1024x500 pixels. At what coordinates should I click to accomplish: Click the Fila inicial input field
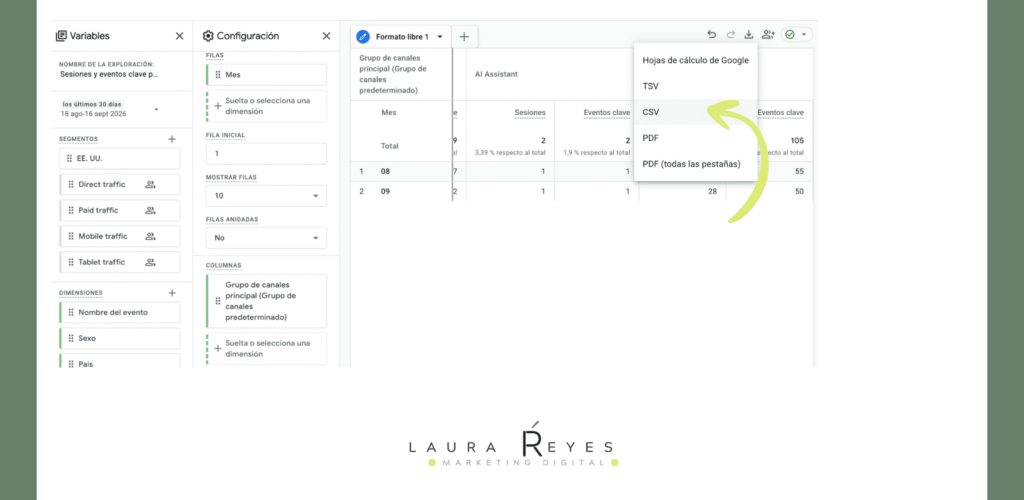point(266,154)
